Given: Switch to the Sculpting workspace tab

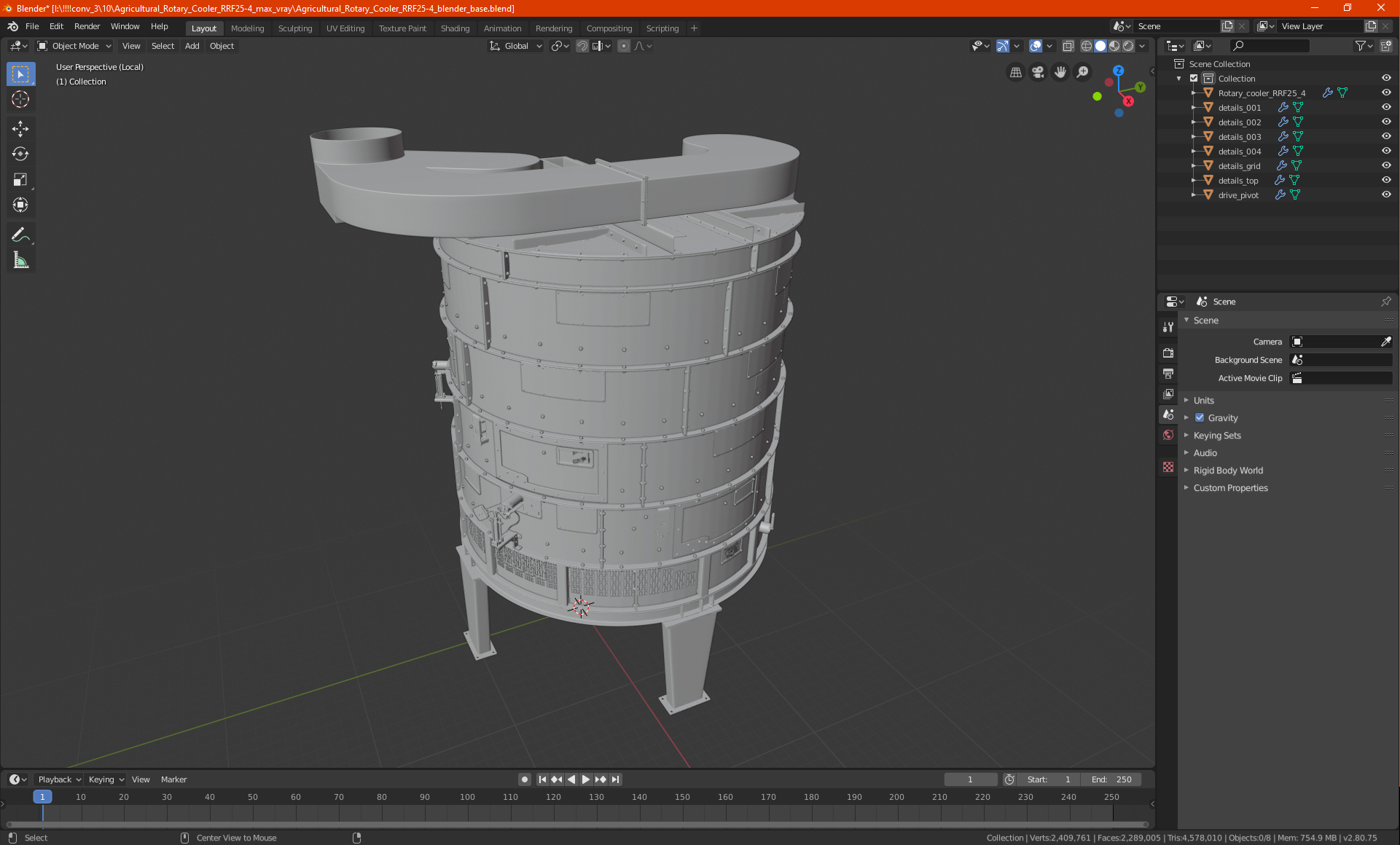Looking at the screenshot, I should (294, 28).
